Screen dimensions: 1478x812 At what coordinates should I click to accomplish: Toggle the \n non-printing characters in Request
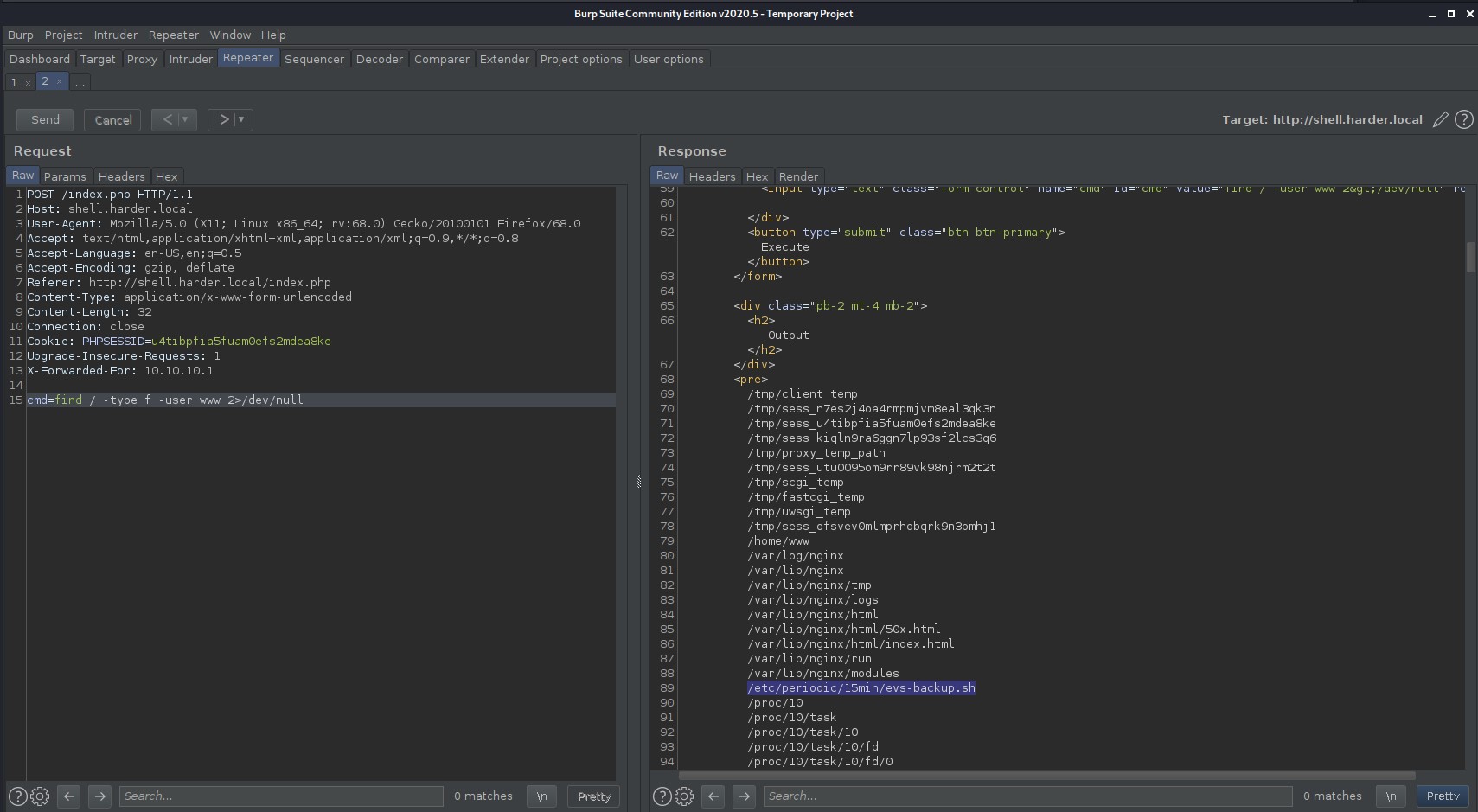[x=541, y=796]
